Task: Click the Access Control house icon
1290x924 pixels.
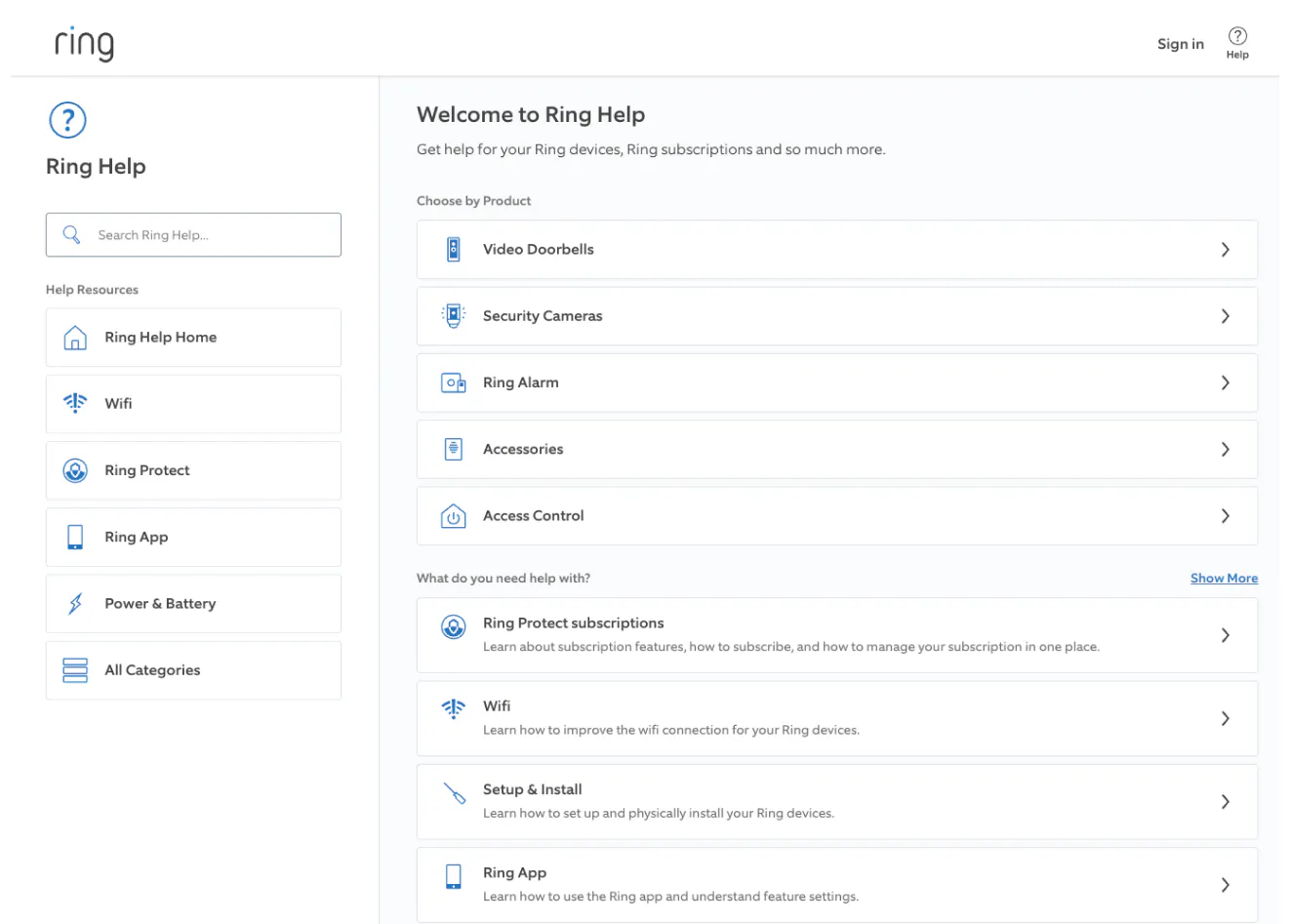Action: (454, 516)
